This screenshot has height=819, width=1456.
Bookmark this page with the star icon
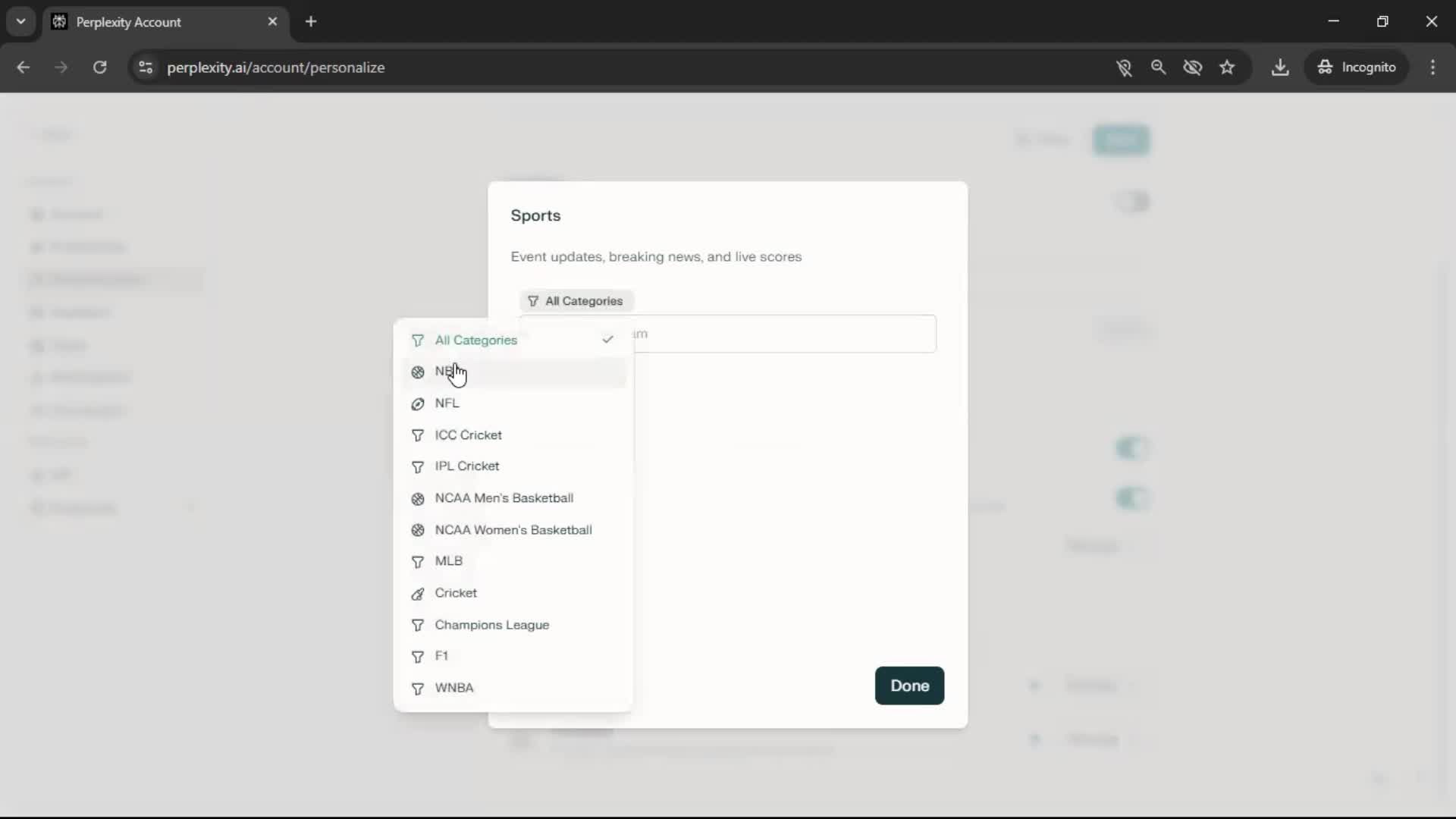[x=1227, y=67]
